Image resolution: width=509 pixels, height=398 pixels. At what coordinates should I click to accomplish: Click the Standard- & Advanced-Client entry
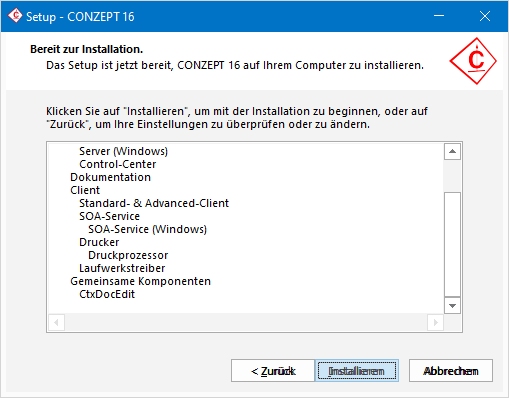(154, 203)
